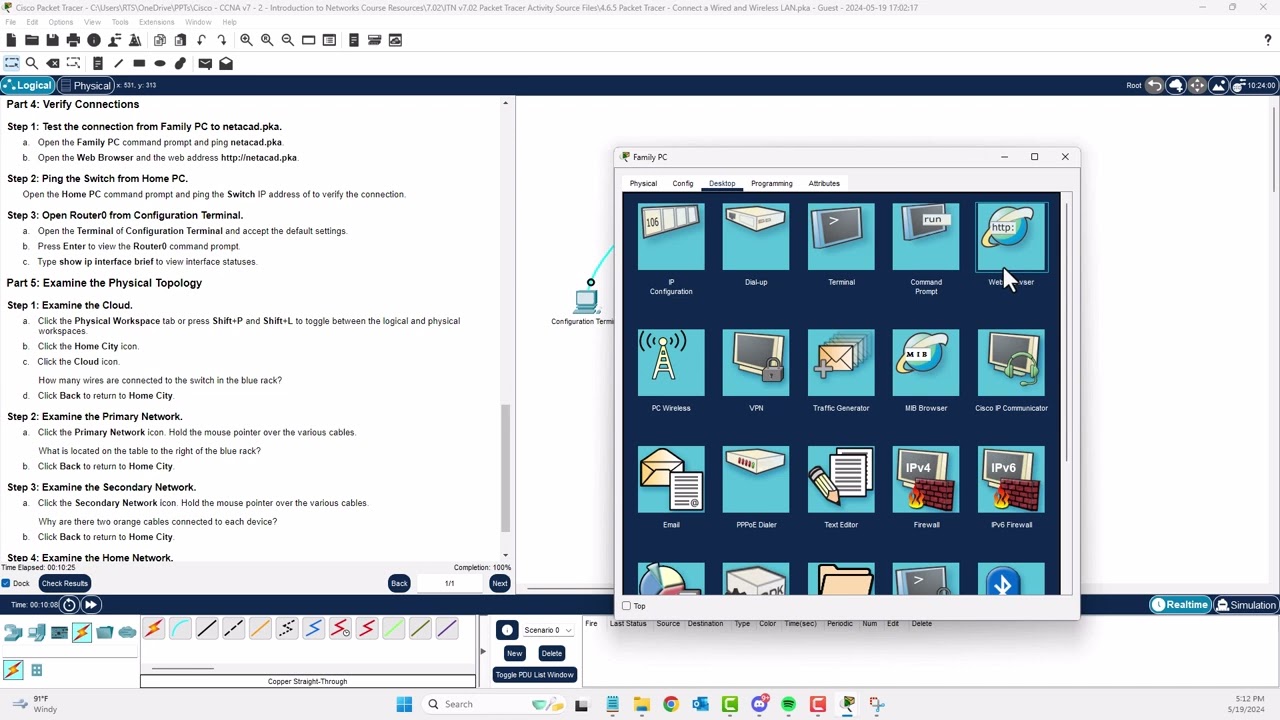Click the Power Cycle Devices button

pos(69,604)
